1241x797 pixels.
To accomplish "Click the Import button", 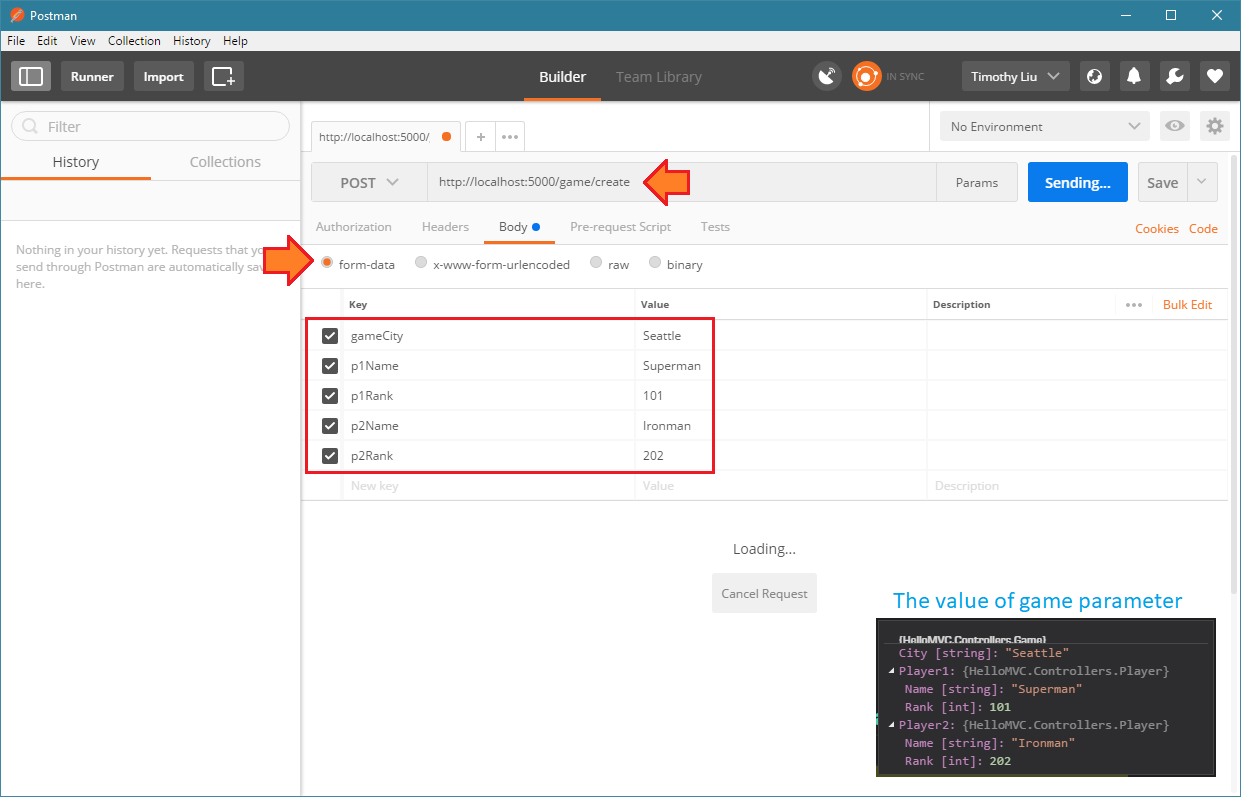I will click(x=163, y=76).
